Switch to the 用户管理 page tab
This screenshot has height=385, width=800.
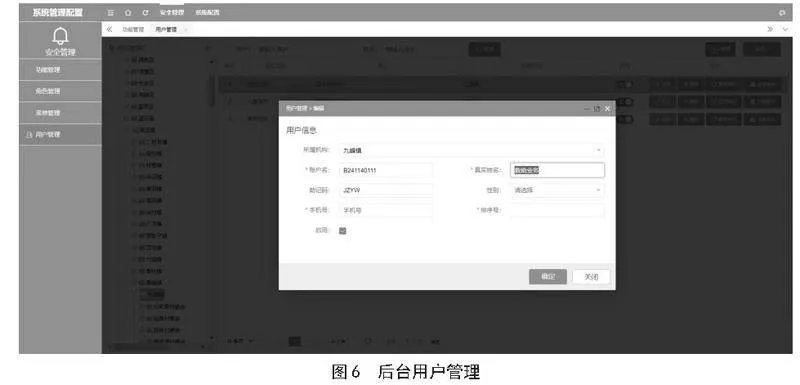pyautogui.click(x=166, y=30)
